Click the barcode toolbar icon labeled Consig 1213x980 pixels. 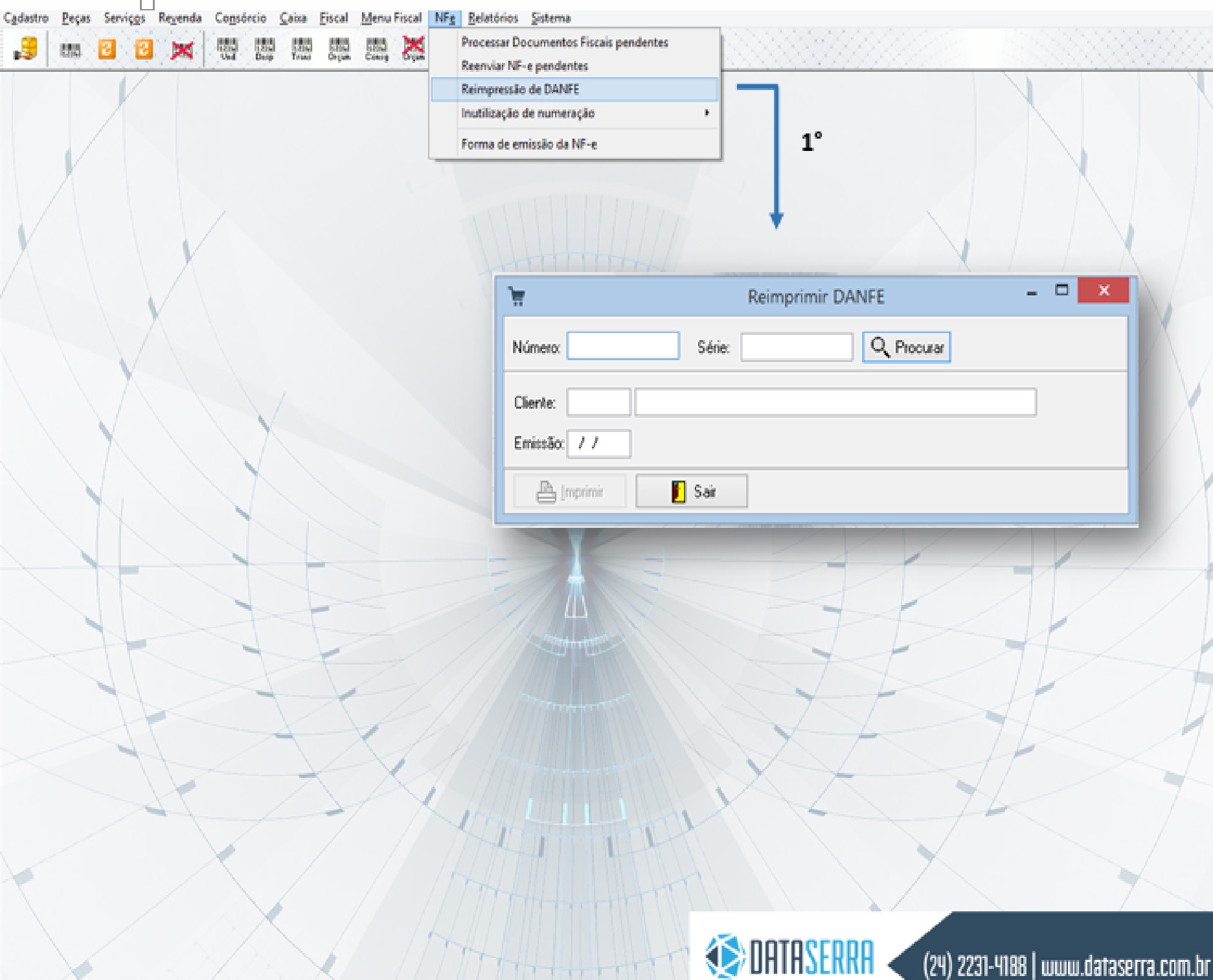(x=376, y=49)
